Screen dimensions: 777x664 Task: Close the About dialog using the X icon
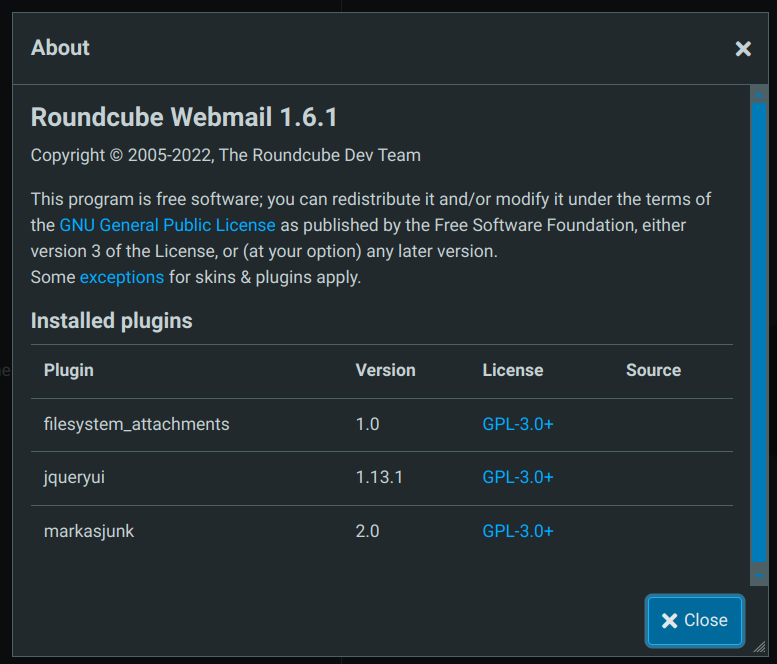click(743, 49)
